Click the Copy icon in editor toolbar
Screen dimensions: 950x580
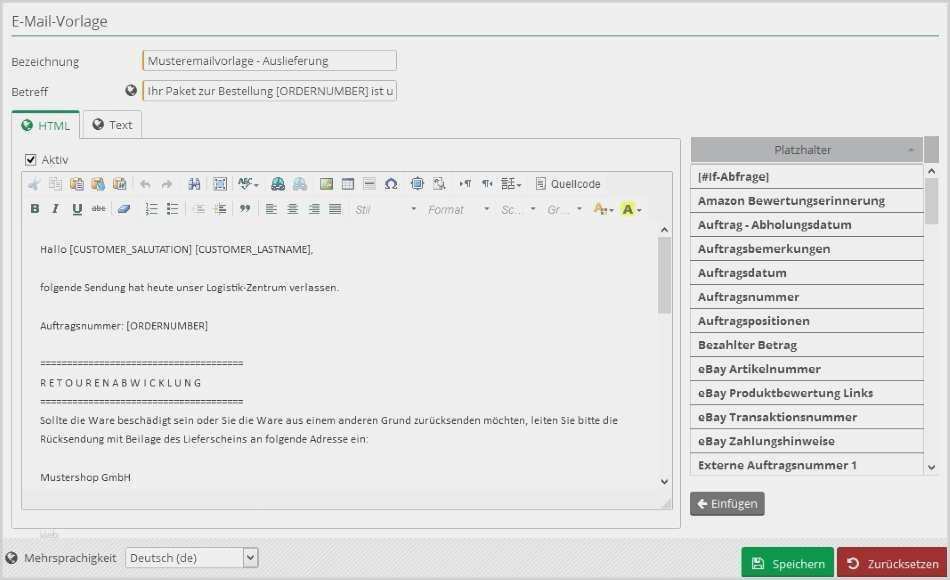[55, 184]
